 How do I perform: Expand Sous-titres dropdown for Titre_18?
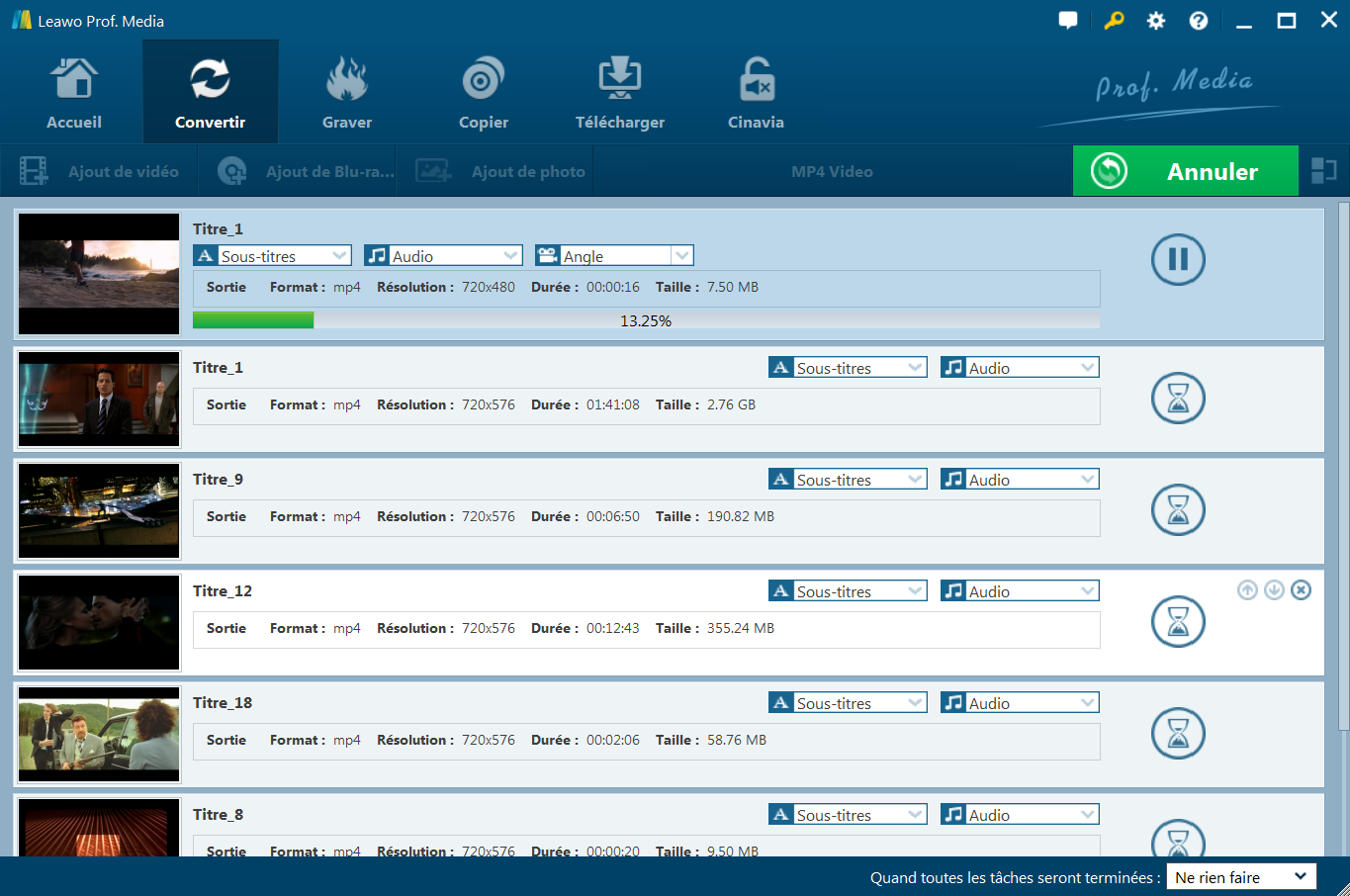coord(848,703)
